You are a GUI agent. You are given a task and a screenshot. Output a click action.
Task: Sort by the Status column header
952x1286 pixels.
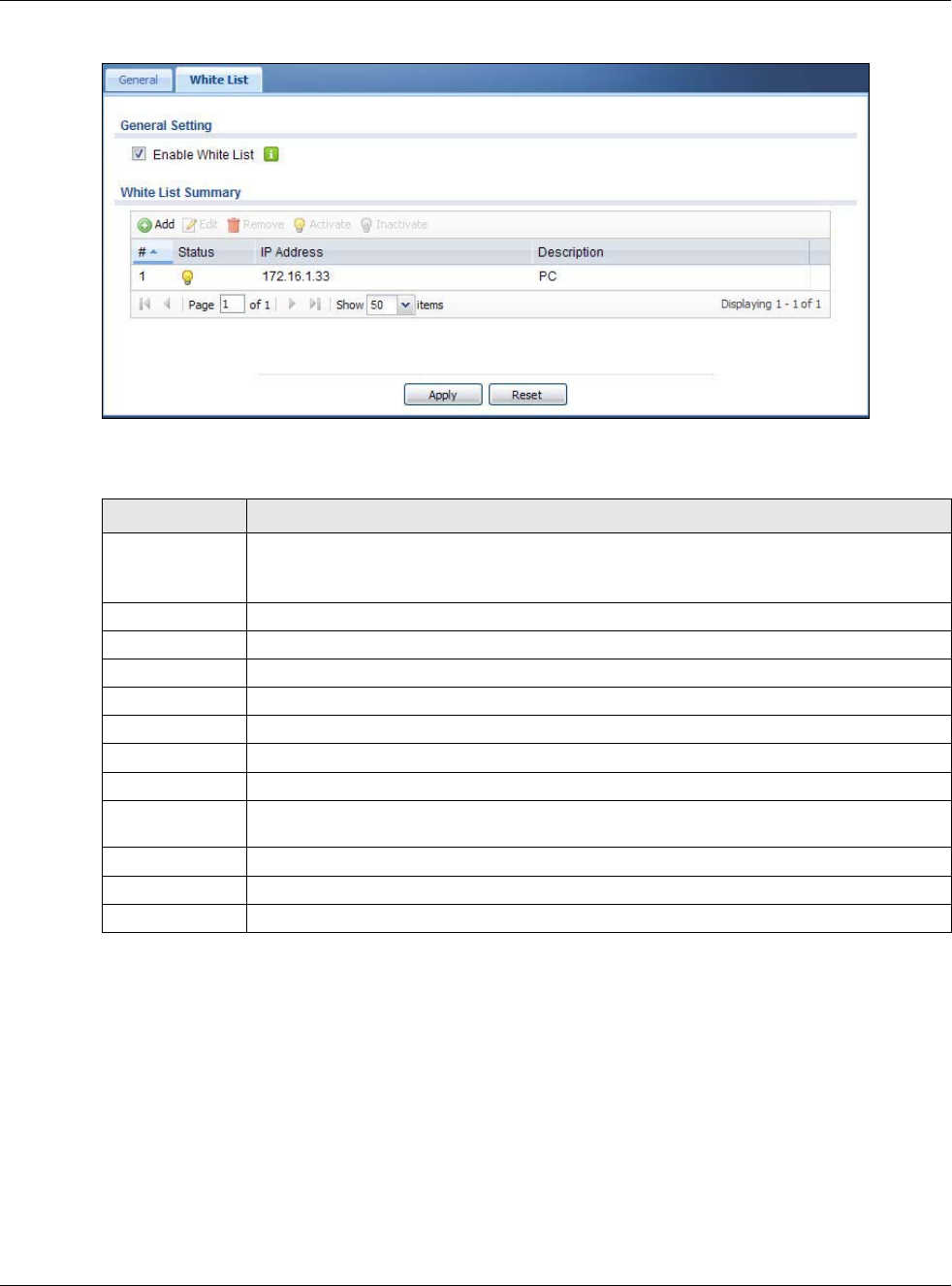click(213, 252)
